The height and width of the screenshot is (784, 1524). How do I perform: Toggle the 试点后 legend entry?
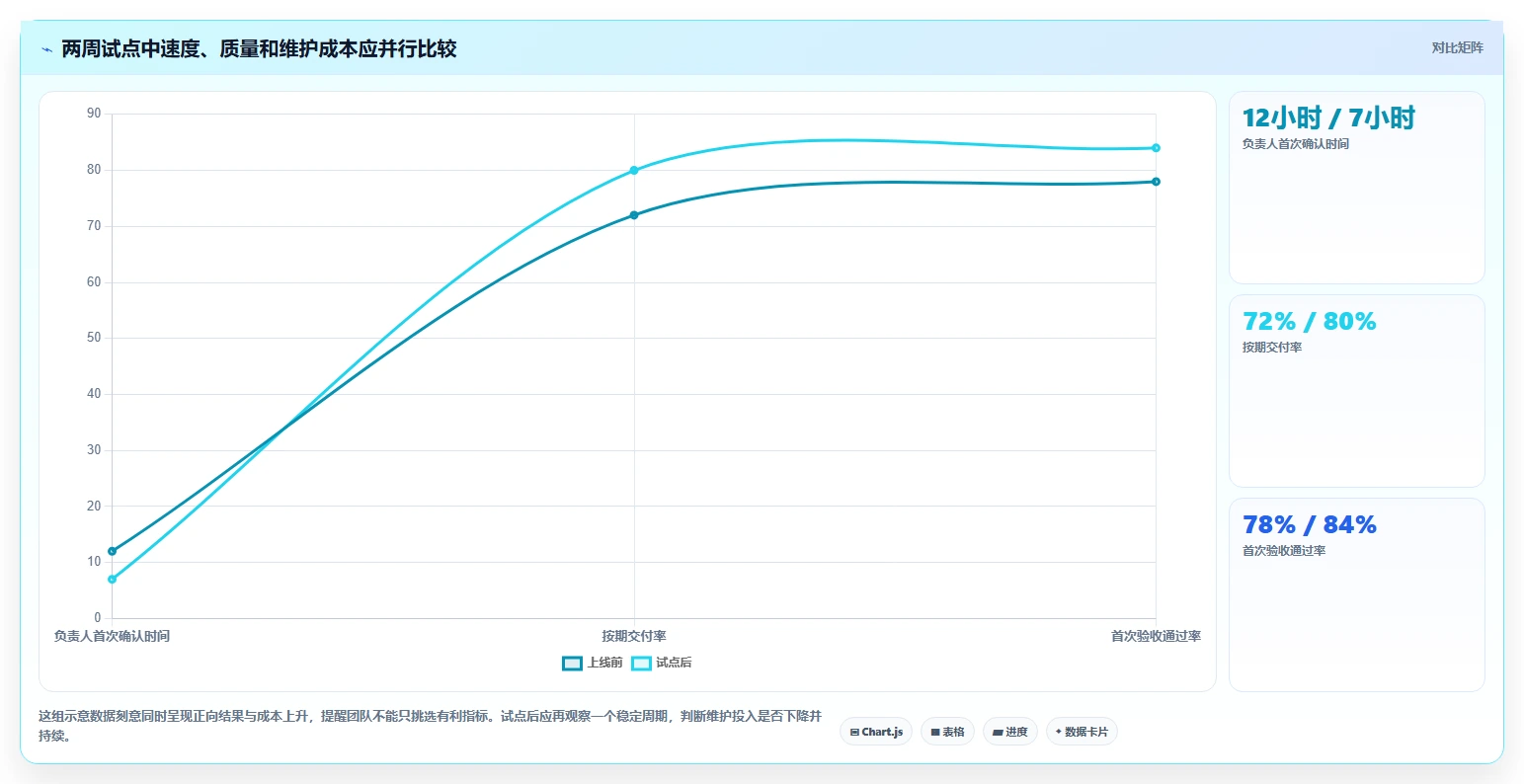click(662, 663)
